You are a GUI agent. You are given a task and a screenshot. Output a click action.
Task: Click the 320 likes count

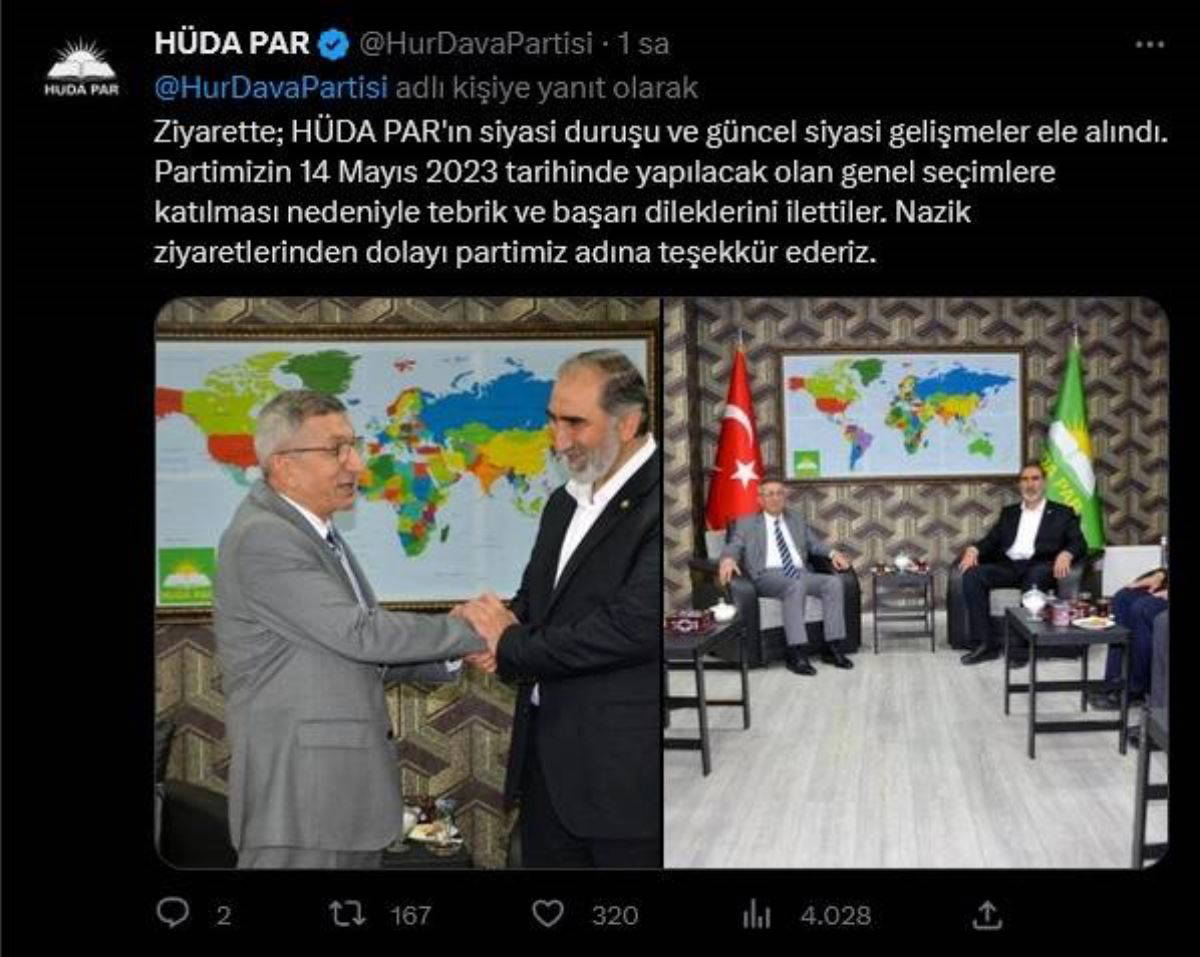(614, 914)
